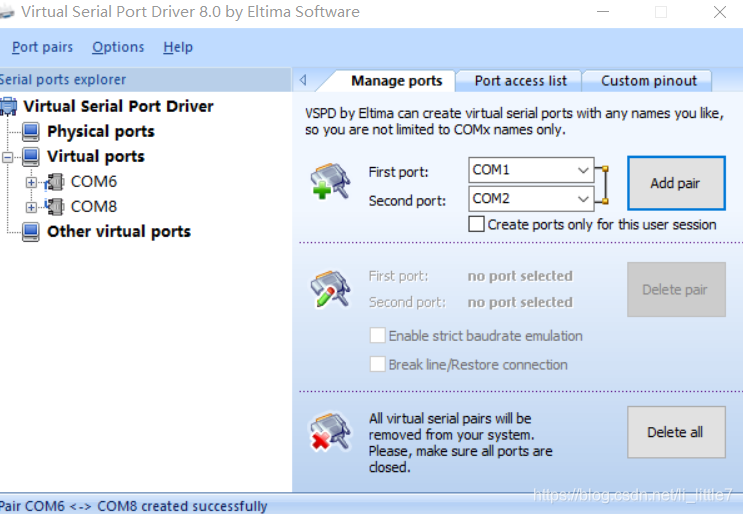The image size is (743, 514).
Task: Click the delete all connector icon with red X
Action: pyautogui.click(x=330, y=431)
